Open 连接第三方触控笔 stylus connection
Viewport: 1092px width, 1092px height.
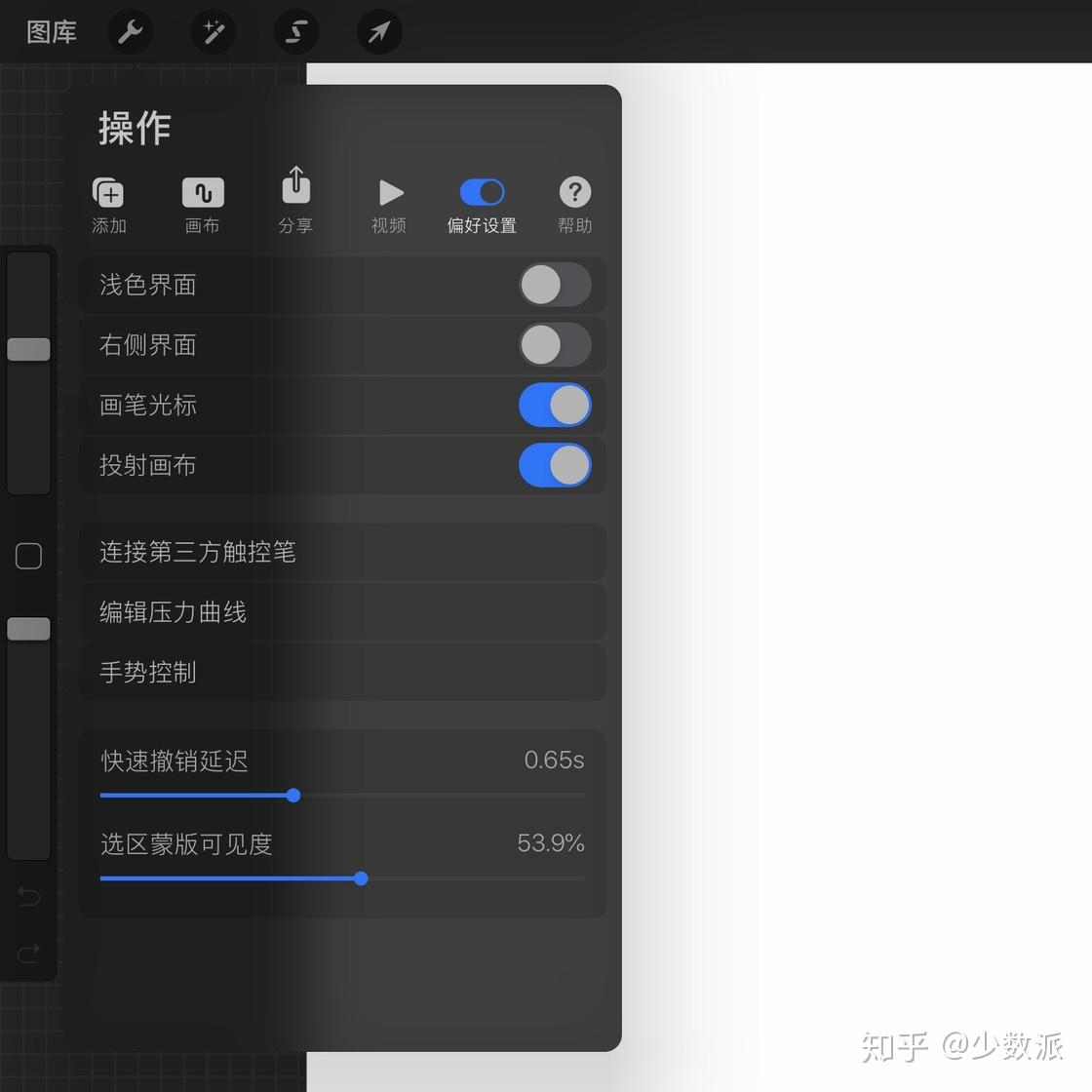point(341,552)
